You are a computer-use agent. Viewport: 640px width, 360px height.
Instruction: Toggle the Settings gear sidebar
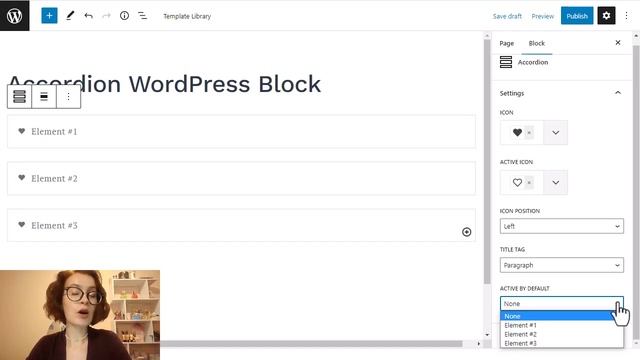607,16
